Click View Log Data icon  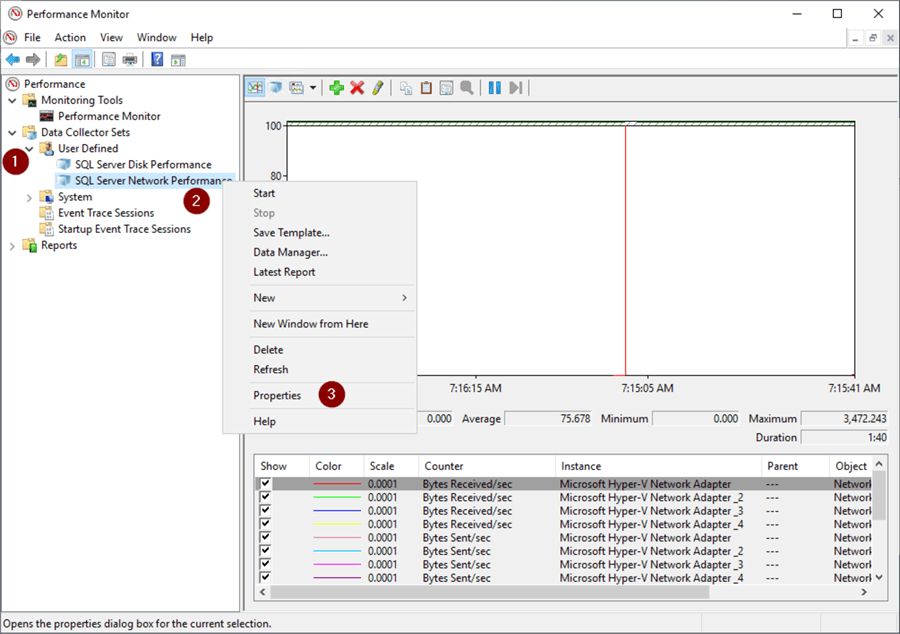276,88
